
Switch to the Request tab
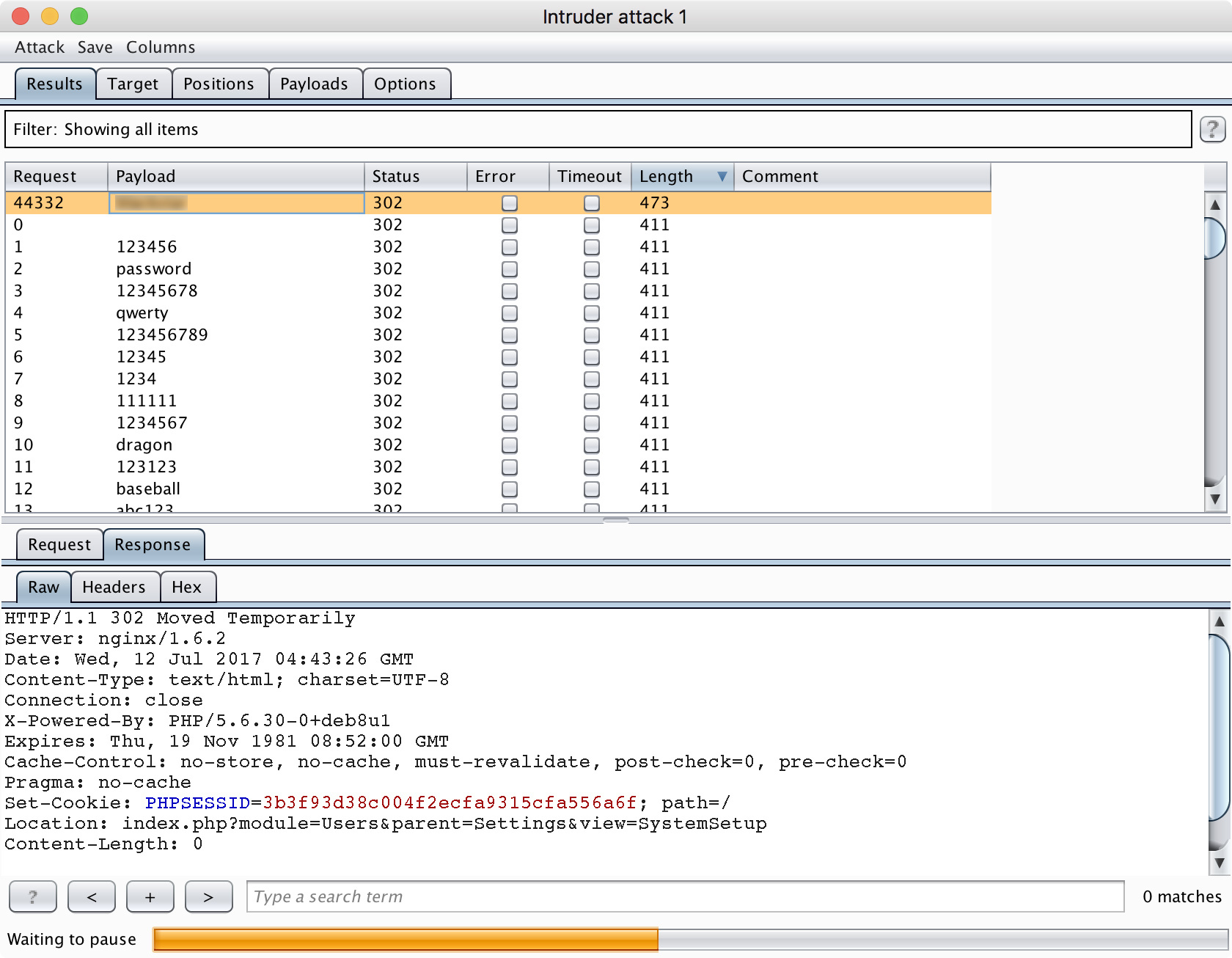[x=59, y=545]
